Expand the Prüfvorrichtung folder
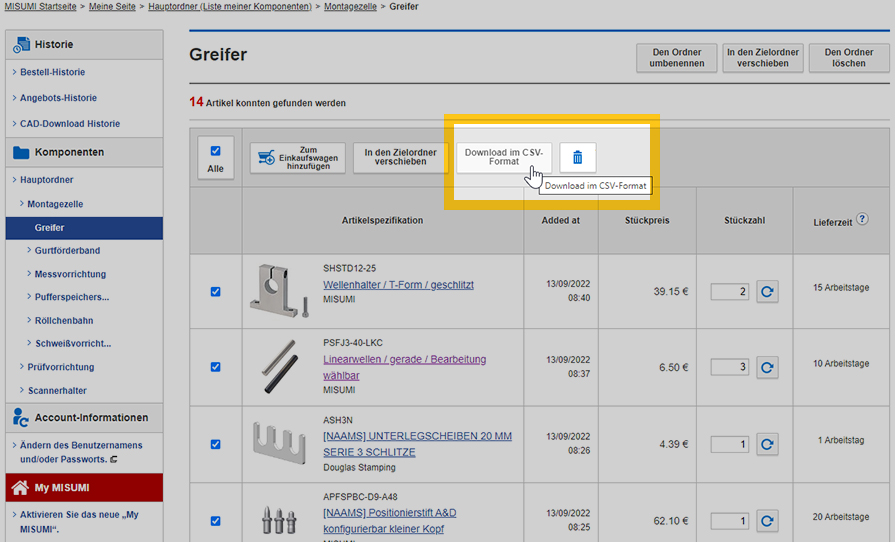Image resolution: width=895 pixels, height=542 pixels. click(x=22, y=367)
